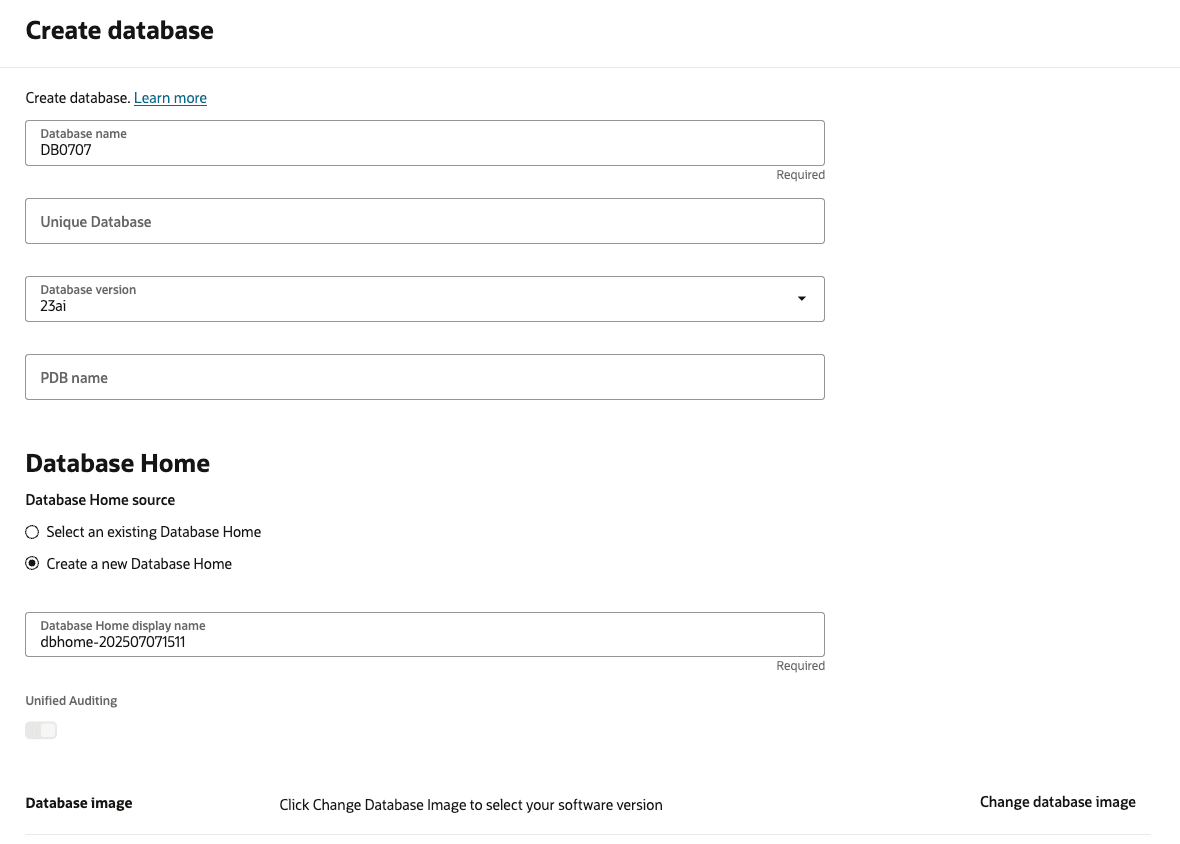Click the Required note under Database name
This screenshot has height=844, width=1180.
[x=801, y=175]
